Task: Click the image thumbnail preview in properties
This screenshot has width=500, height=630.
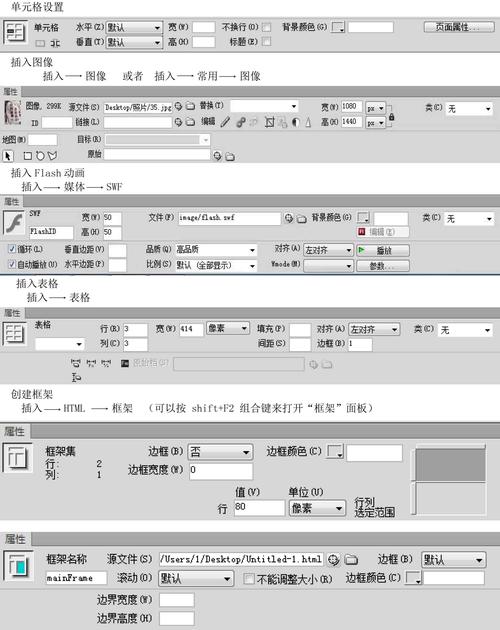Action: 12,112
